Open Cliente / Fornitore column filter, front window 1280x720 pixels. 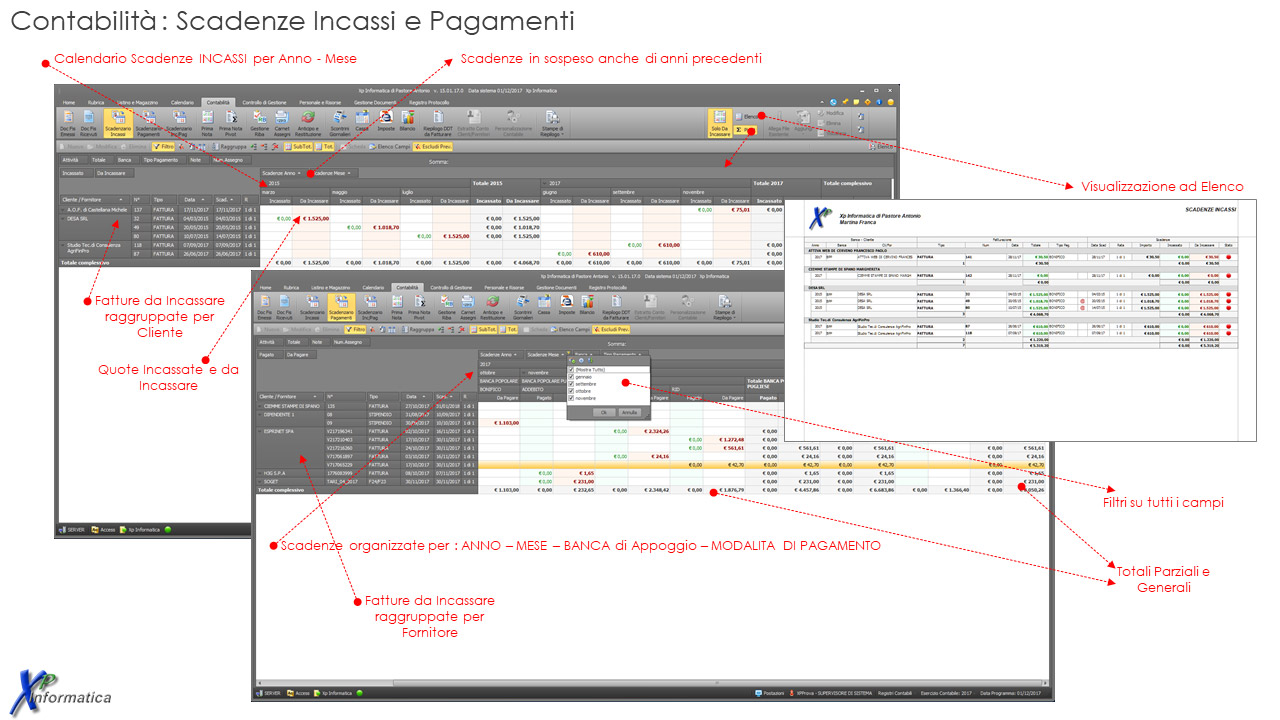coord(315,397)
